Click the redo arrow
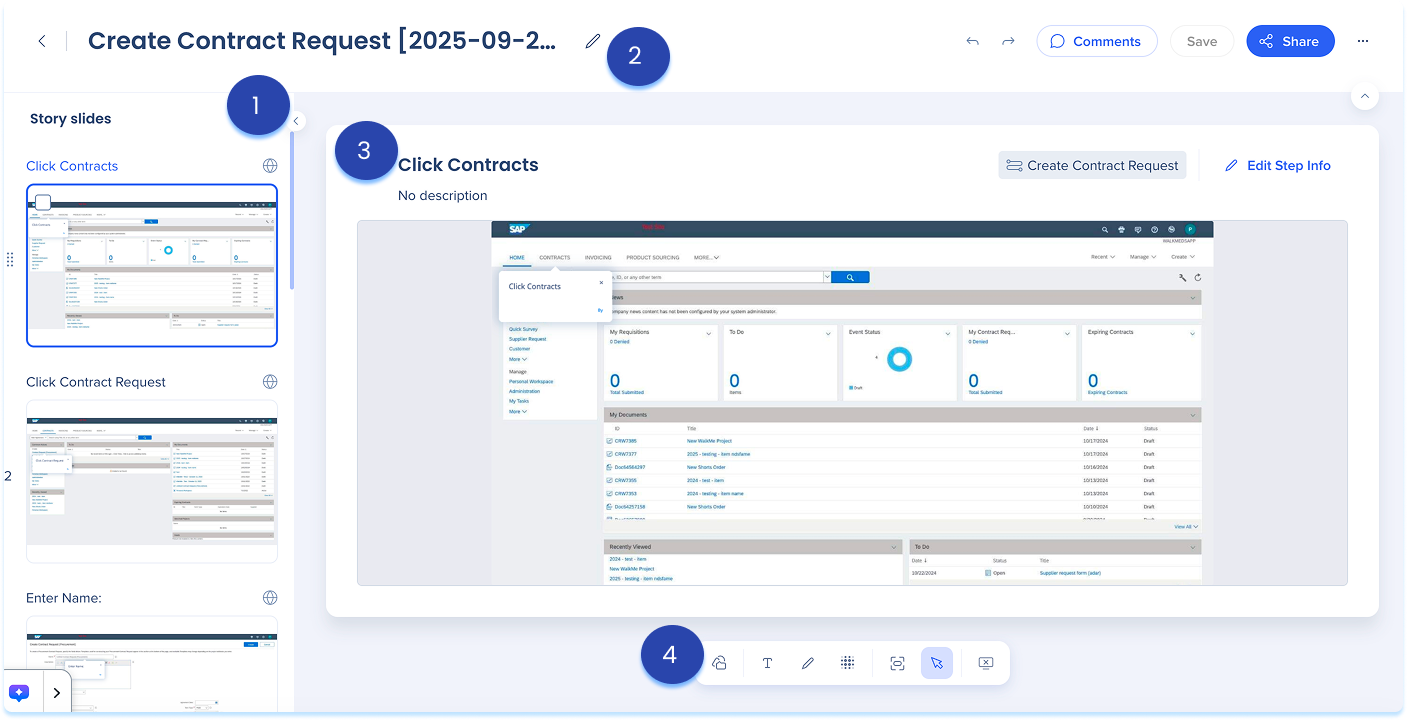Screen dimensions: 1407x720 (1008, 41)
